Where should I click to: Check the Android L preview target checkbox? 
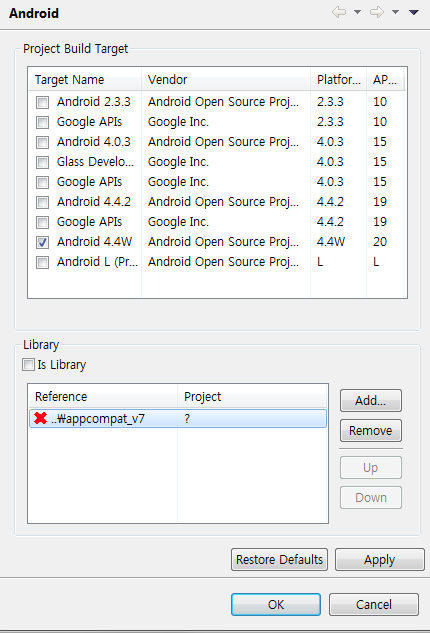(42, 262)
